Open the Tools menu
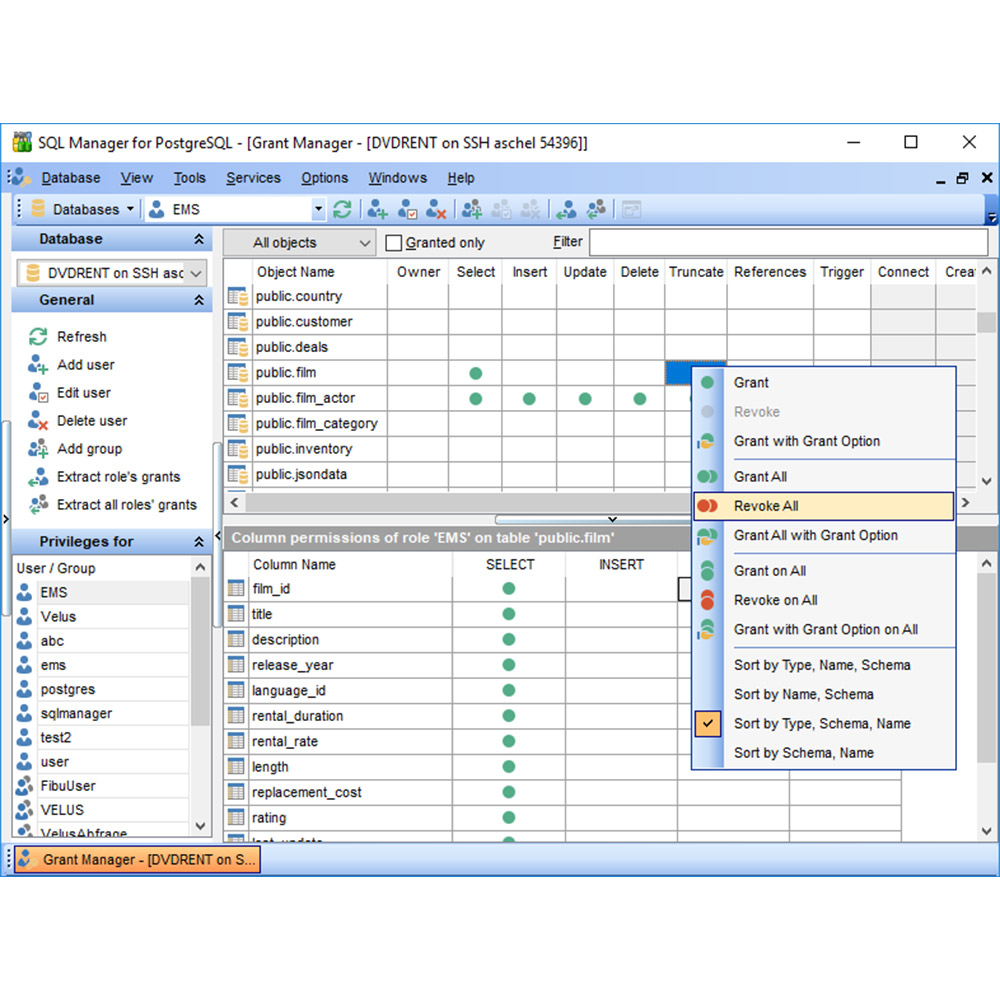The width and height of the screenshot is (1000, 1000). coord(189,178)
